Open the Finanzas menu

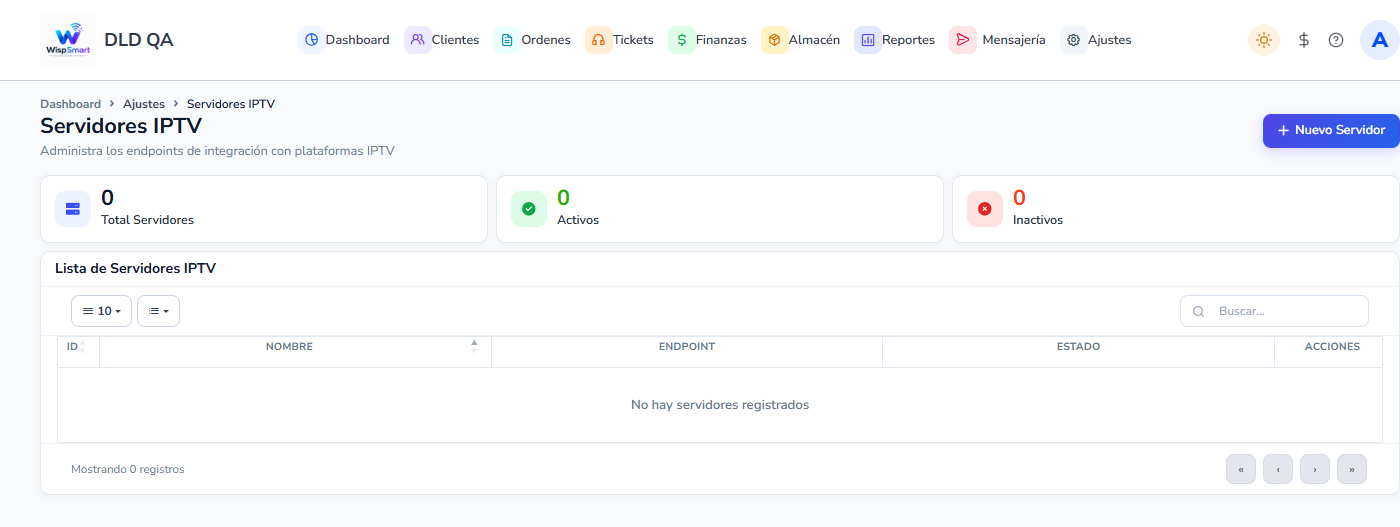pos(708,40)
